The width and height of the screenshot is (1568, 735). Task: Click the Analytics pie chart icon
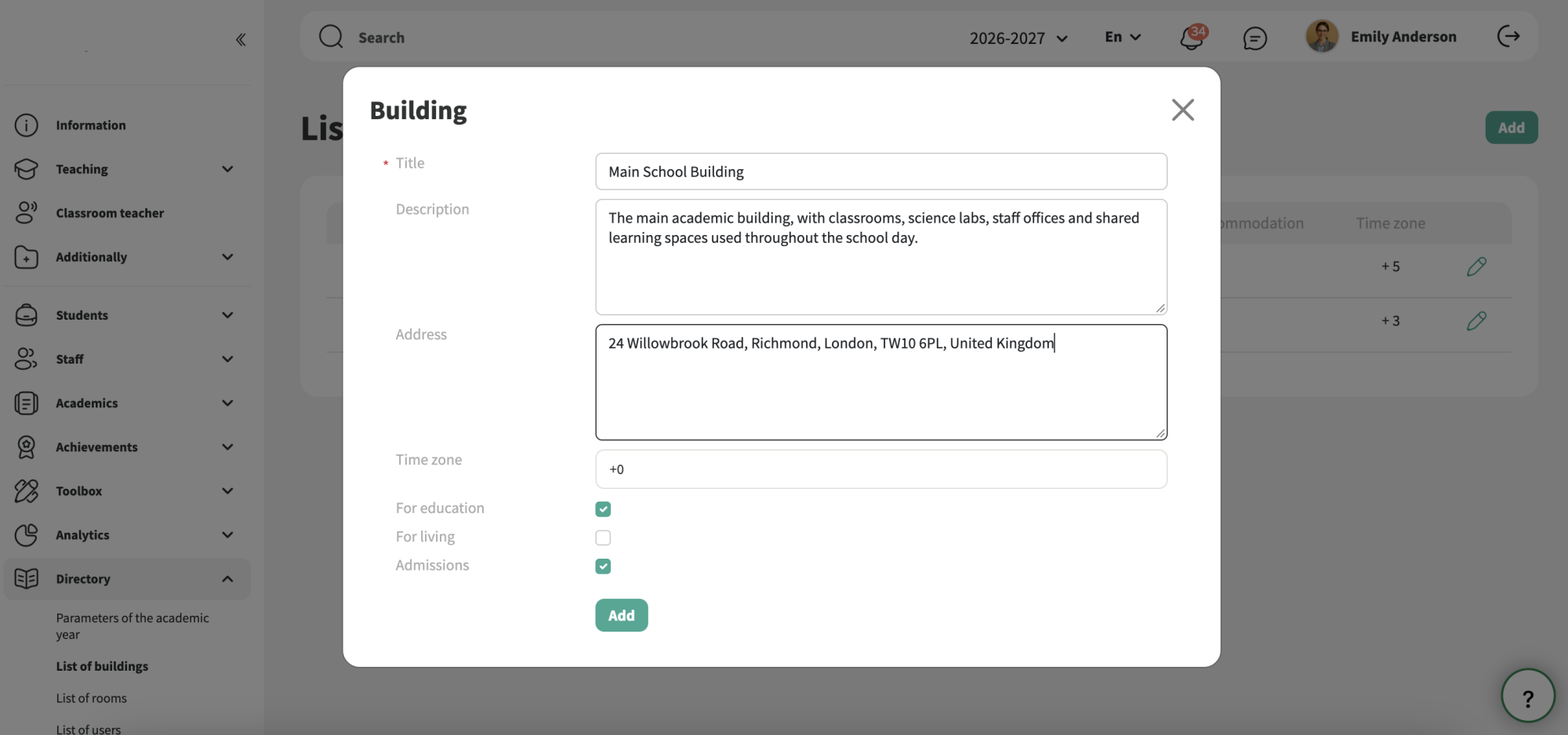26,534
